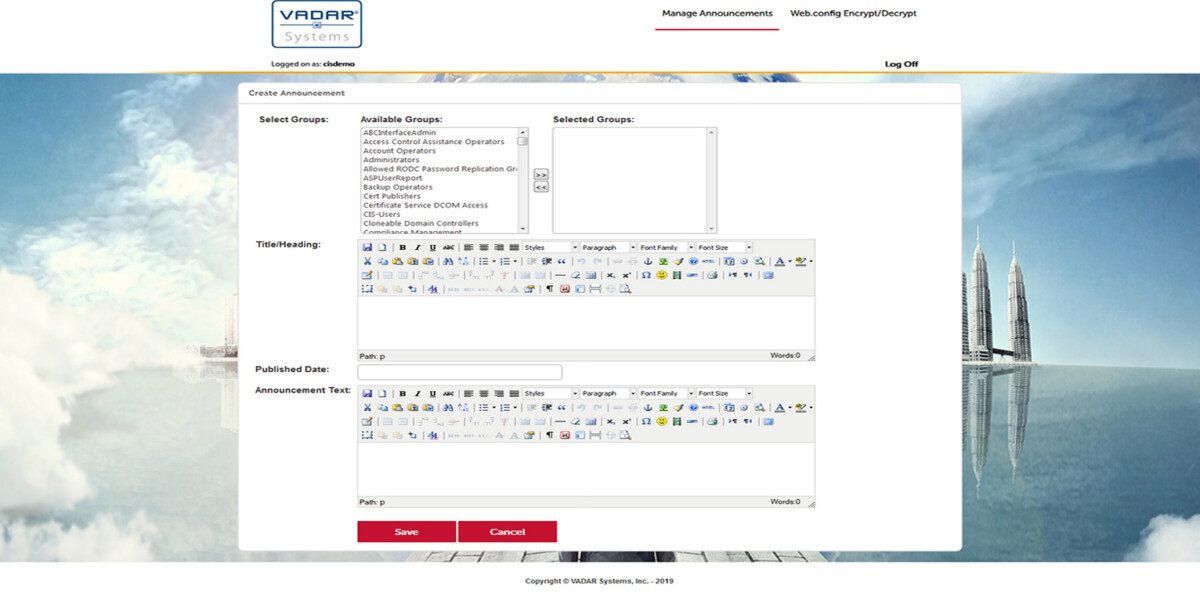Click the red Save button
Viewport: 1200px width, 600px height.
(x=406, y=532)
